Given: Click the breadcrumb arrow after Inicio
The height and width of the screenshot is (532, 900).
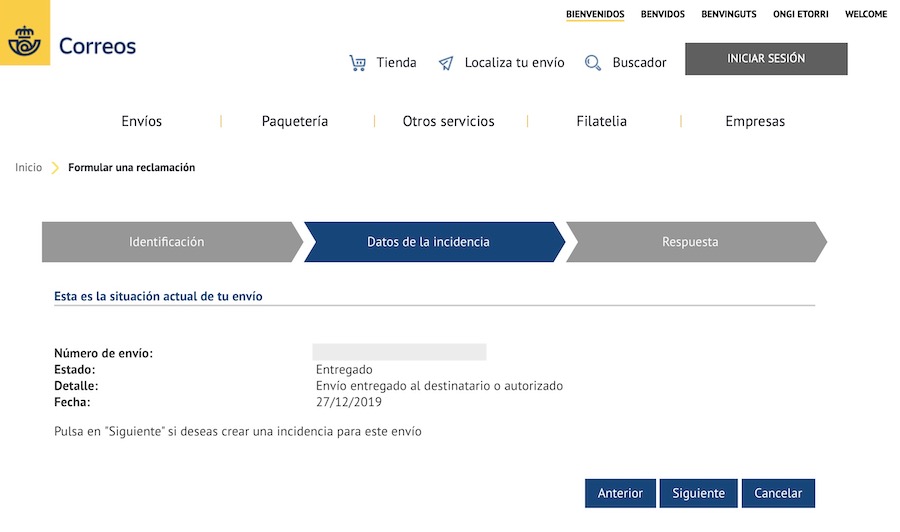Looking at the screenshot, I should [56, 168].
